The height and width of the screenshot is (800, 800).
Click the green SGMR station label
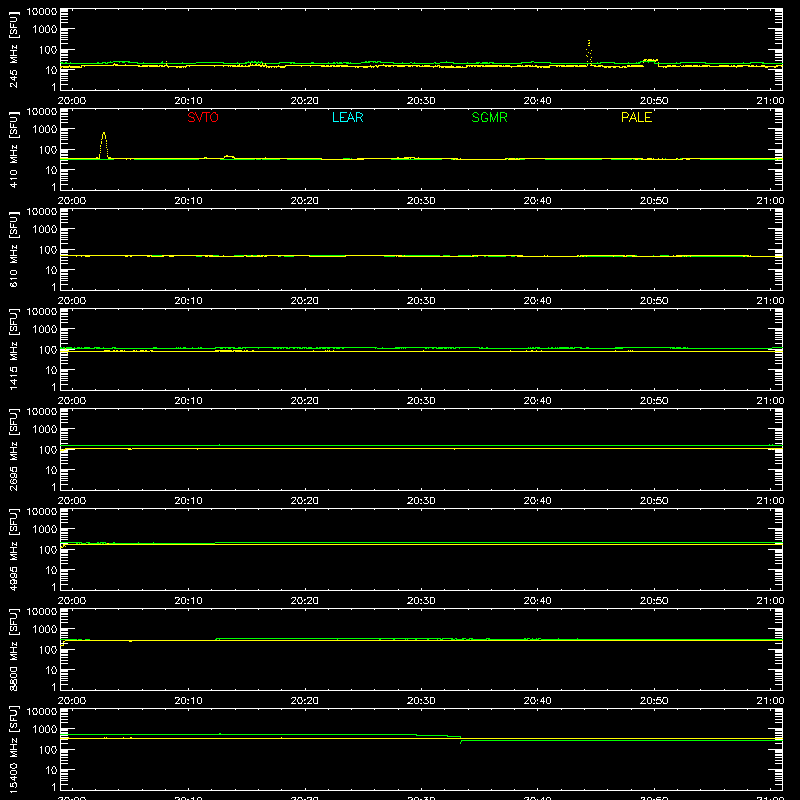click(x=489, y=117)
